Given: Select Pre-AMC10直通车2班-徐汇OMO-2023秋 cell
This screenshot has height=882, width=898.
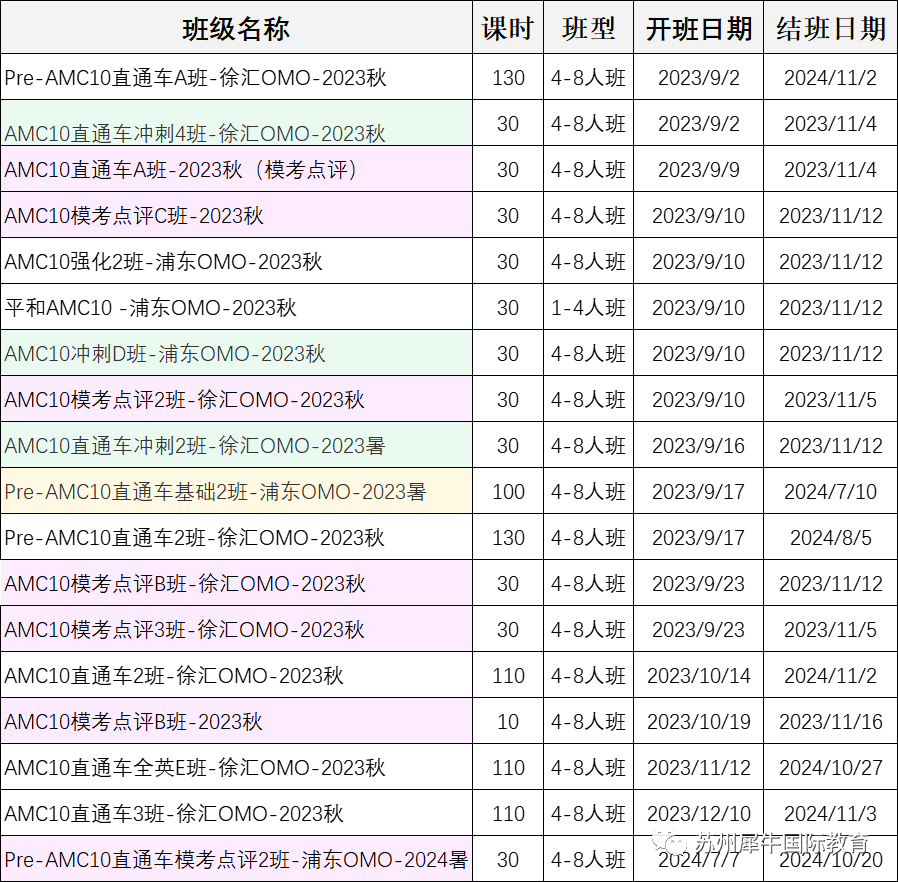Looking at the screenshot, I should [236, 537].
